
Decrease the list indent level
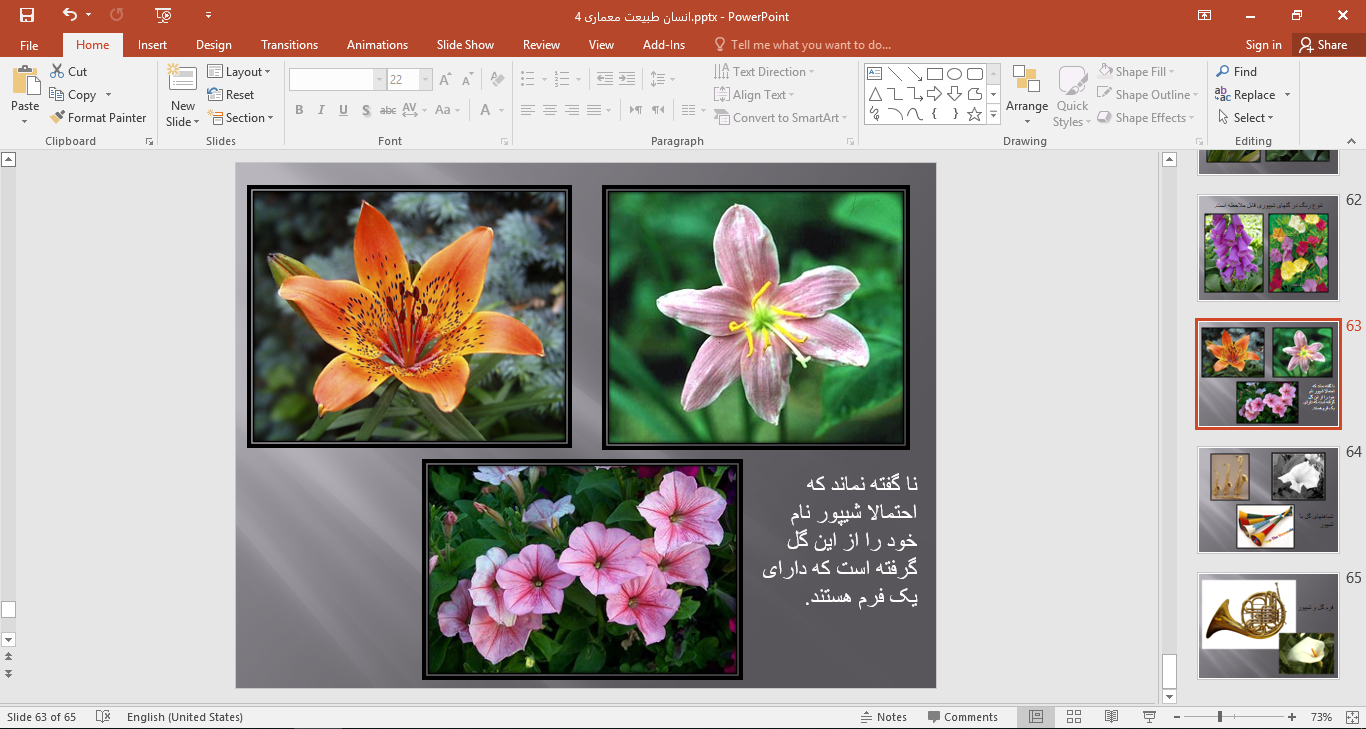(x=604, y=79)
